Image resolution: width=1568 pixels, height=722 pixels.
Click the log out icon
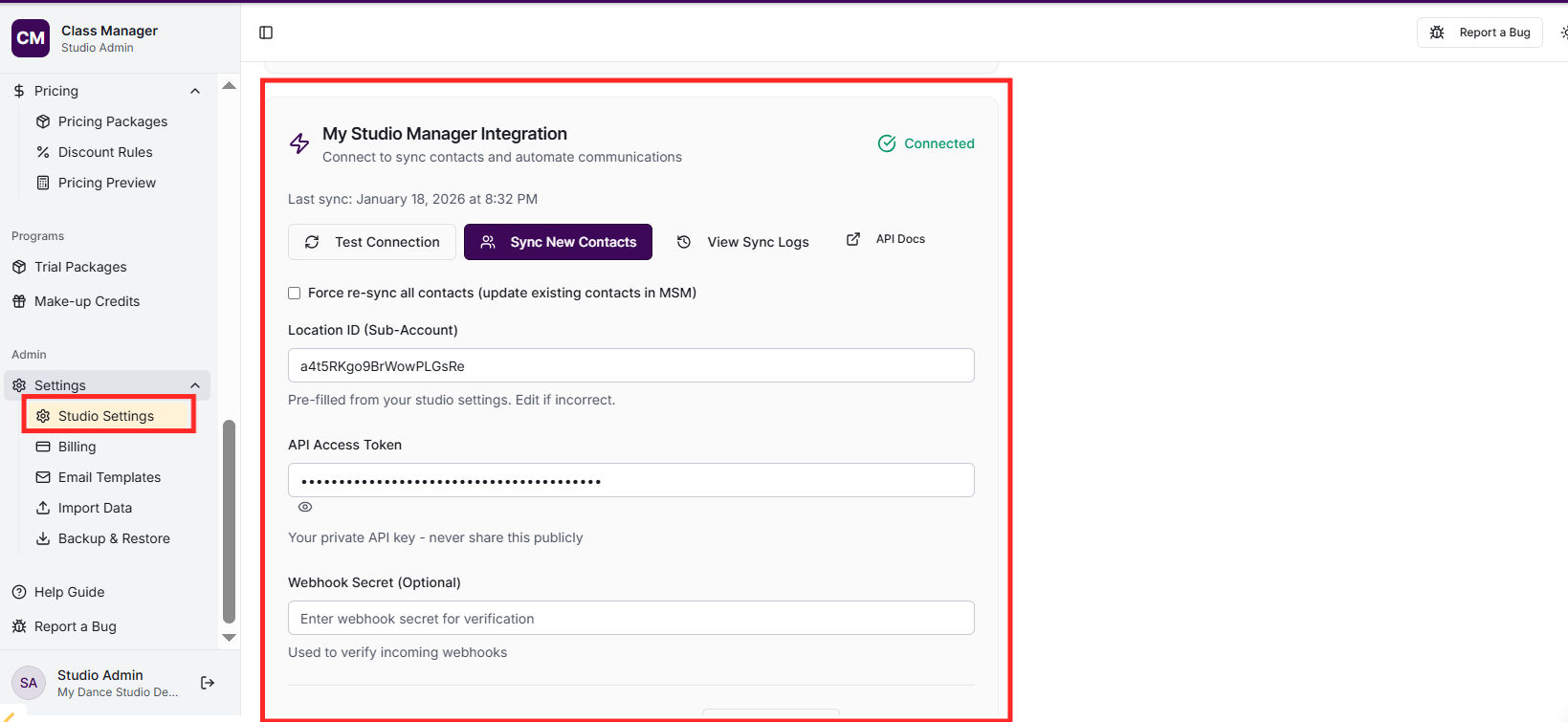click(x=208, y=683)
